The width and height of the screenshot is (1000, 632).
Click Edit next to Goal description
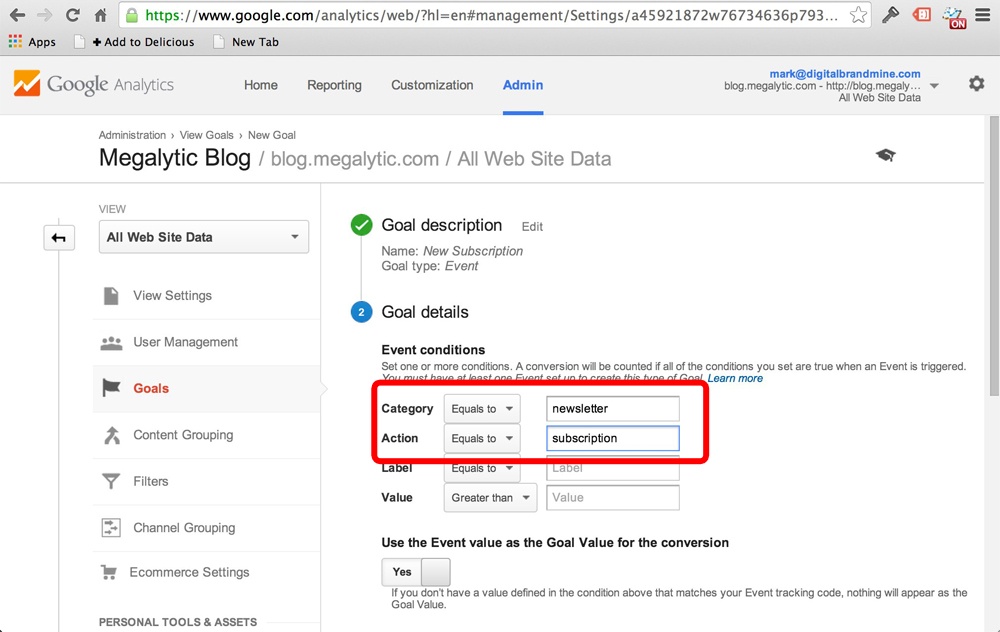point(532,226)
